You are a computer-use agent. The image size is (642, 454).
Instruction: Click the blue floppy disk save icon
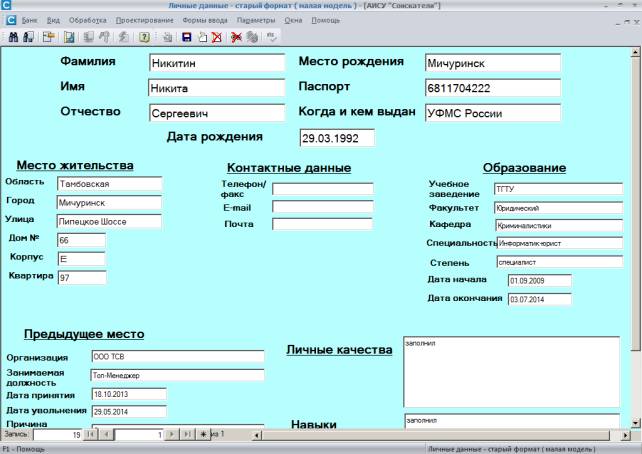coord(186,37)
